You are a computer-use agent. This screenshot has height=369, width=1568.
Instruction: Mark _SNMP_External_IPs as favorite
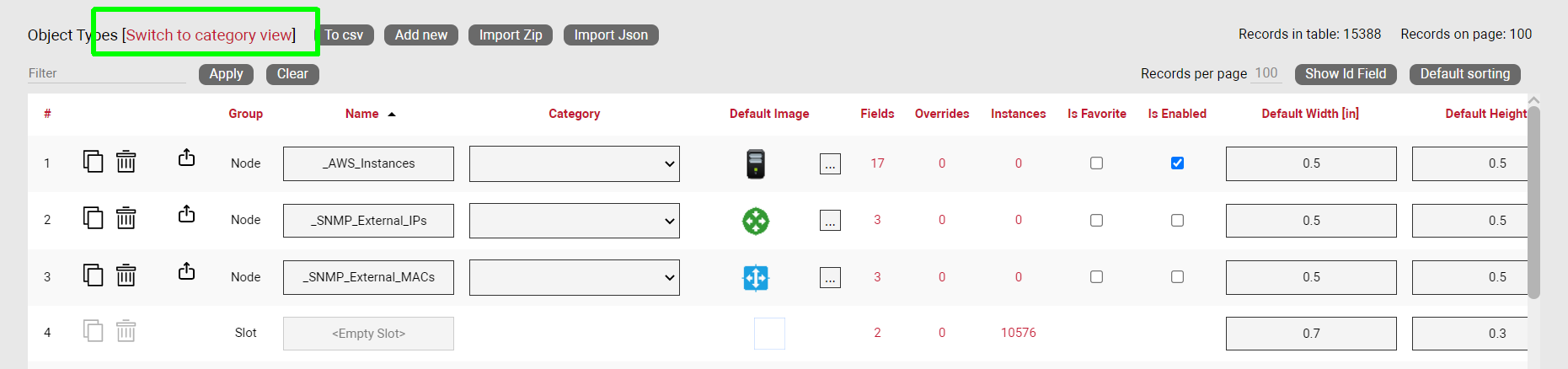[1096, 221]
